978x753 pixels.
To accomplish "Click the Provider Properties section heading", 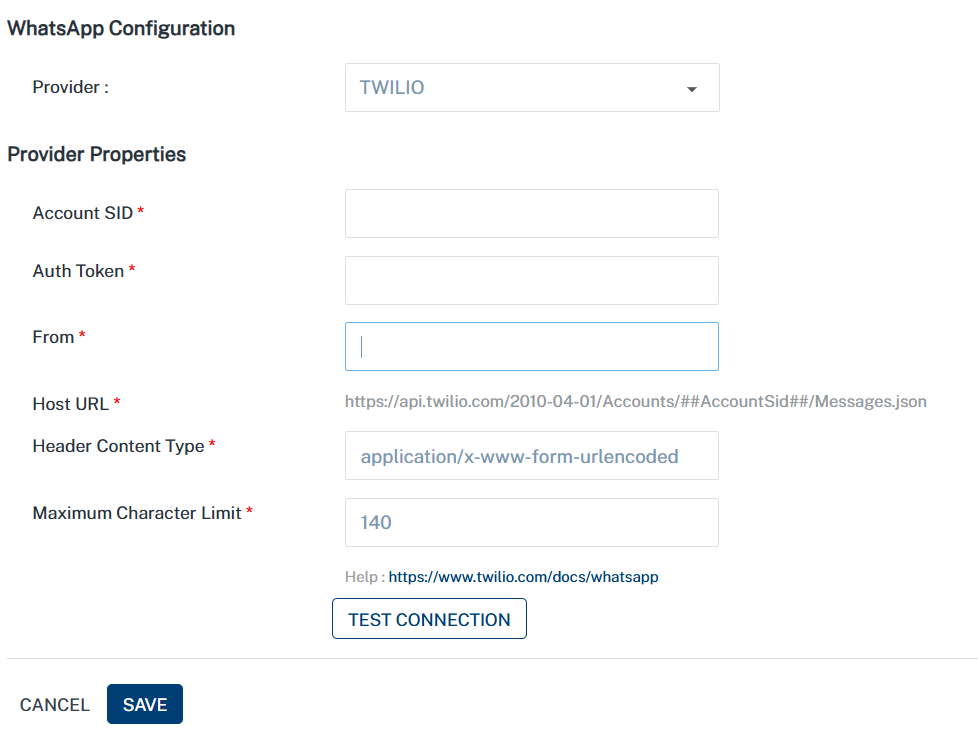I will [x=97, y=154].
